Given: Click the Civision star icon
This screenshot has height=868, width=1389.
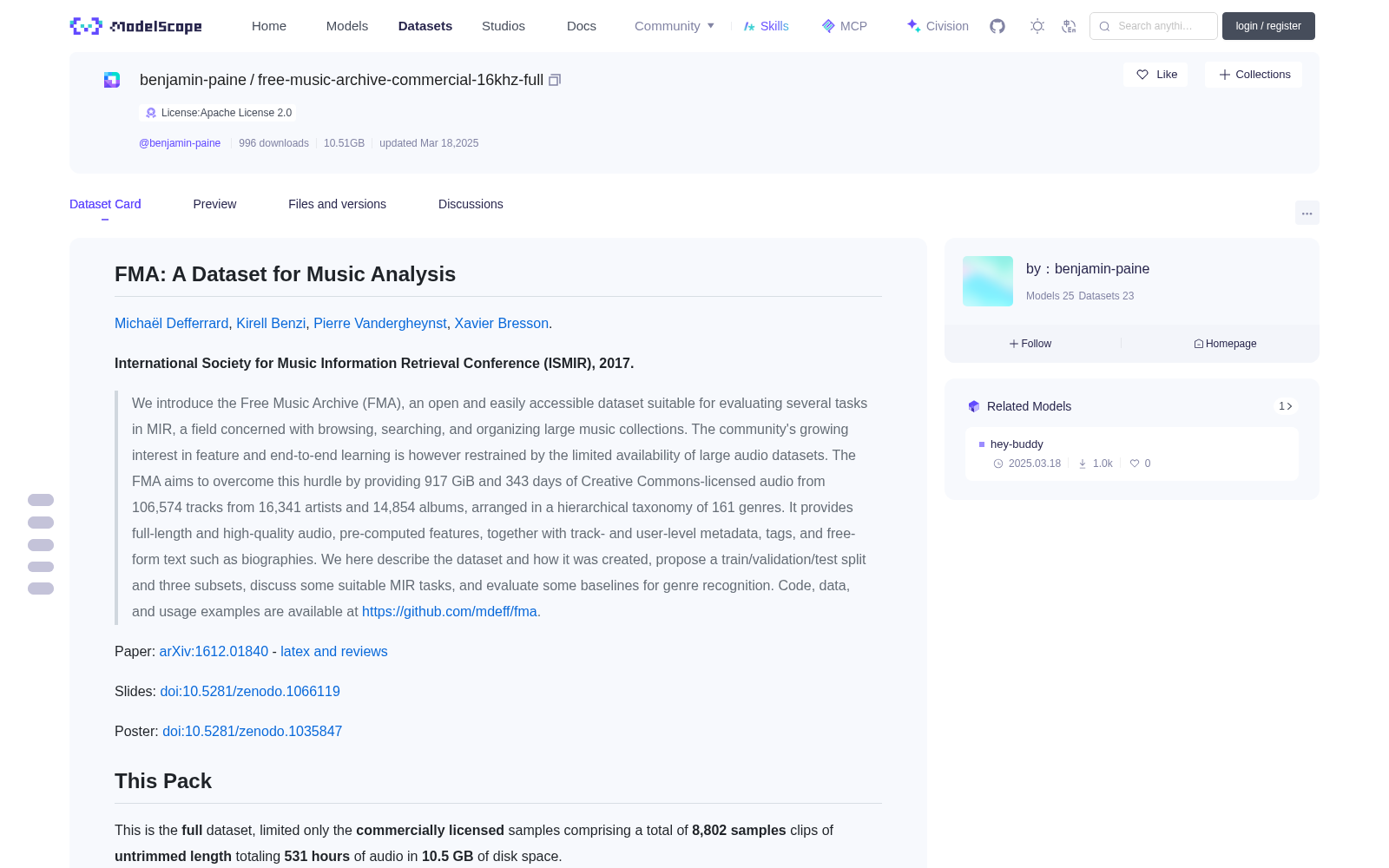Looking at the screenshot, I should [x=913, y=26].
